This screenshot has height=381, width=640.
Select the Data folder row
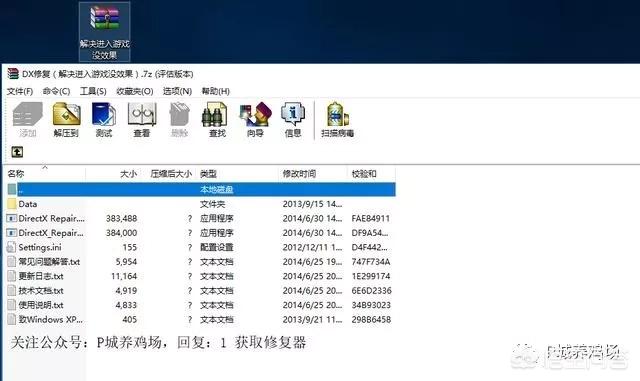[200, 204]
